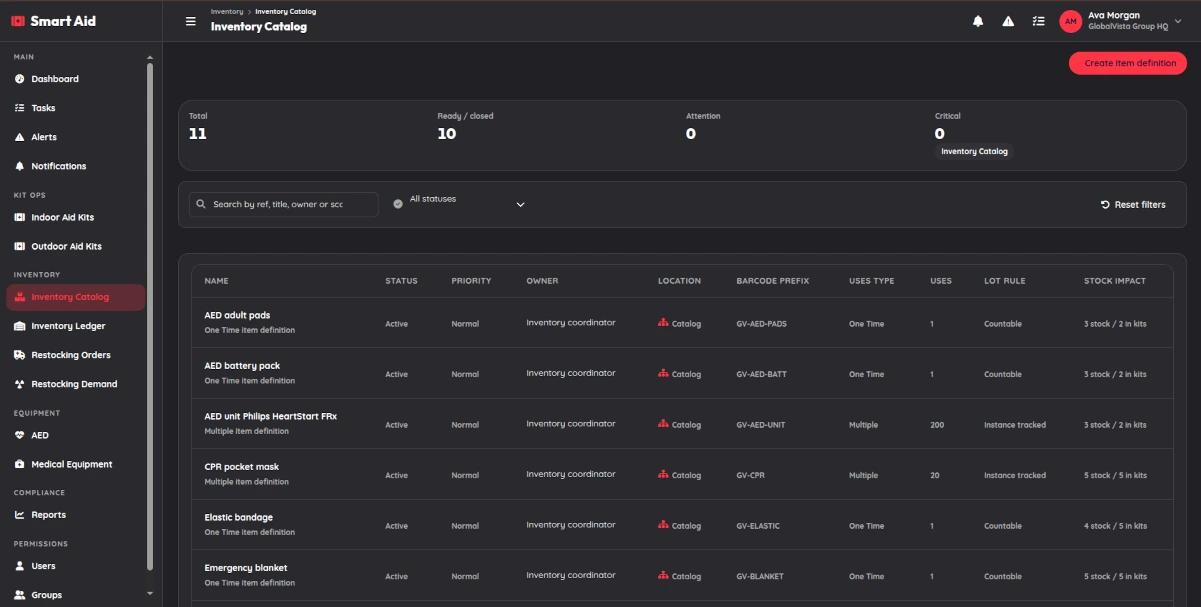Screen dimensions: 1201x607
Task: Sort by the STOCK IMPACT column header
Action: tap(1115, 281)
